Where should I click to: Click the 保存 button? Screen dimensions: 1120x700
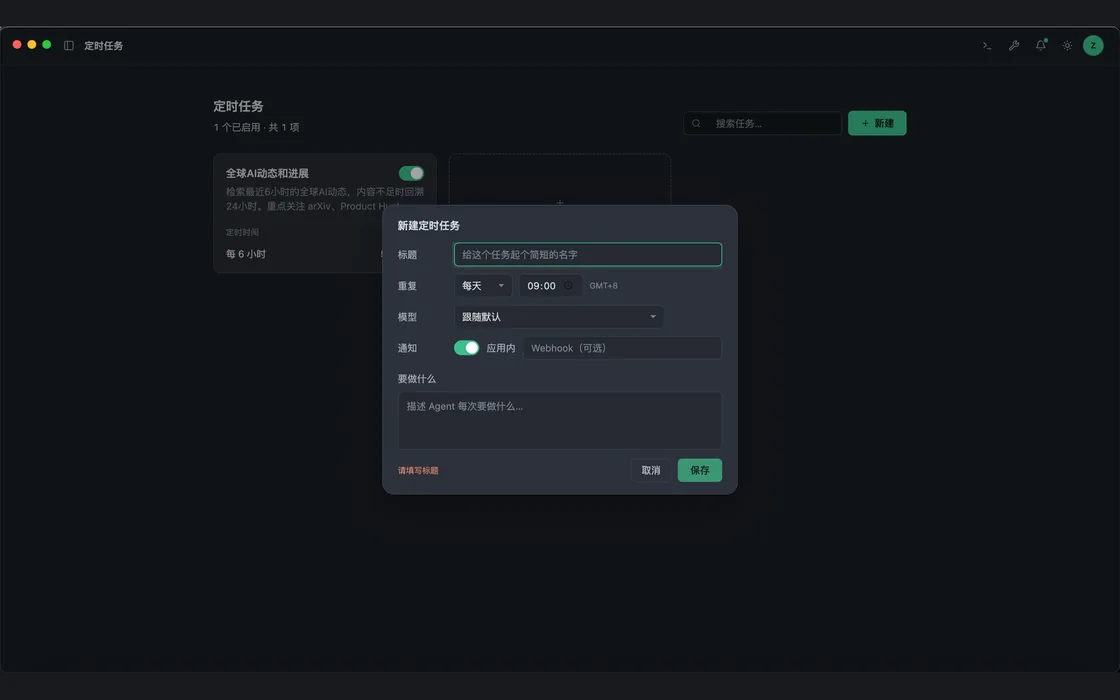point(699,470)
